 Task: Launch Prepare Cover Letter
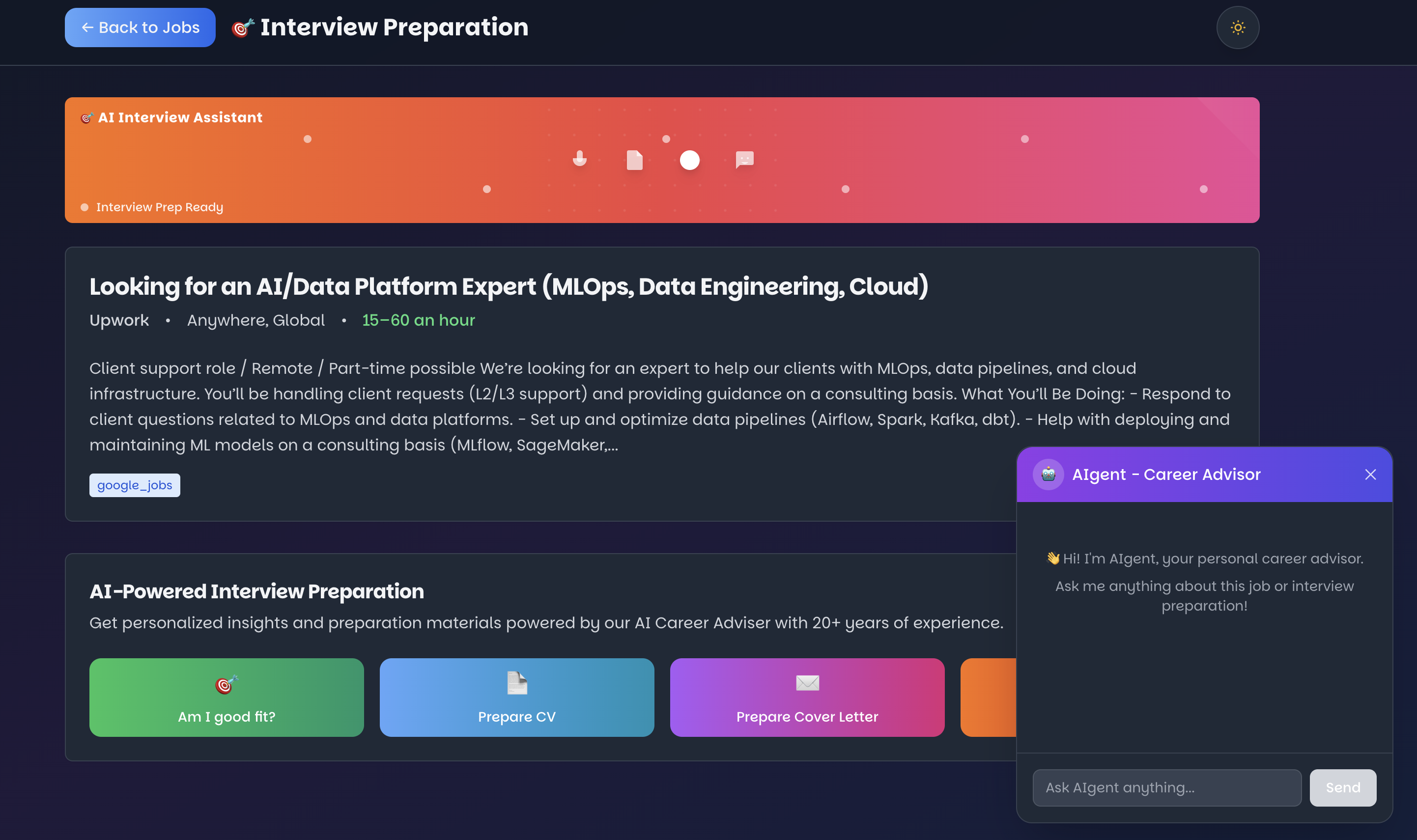pyautogui.click(x=806, y=698)
